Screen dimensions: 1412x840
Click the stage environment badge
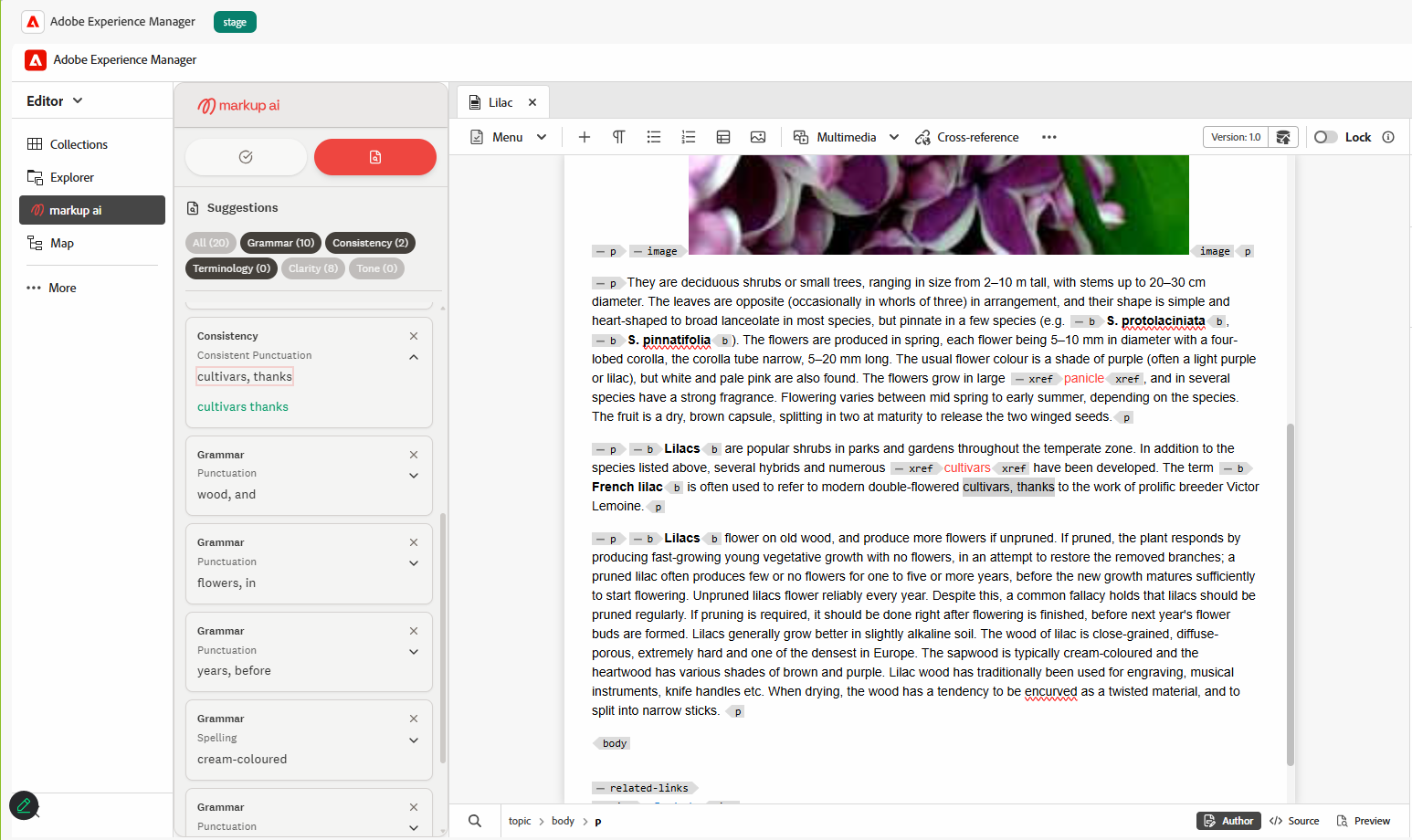[x=235, y=22]
